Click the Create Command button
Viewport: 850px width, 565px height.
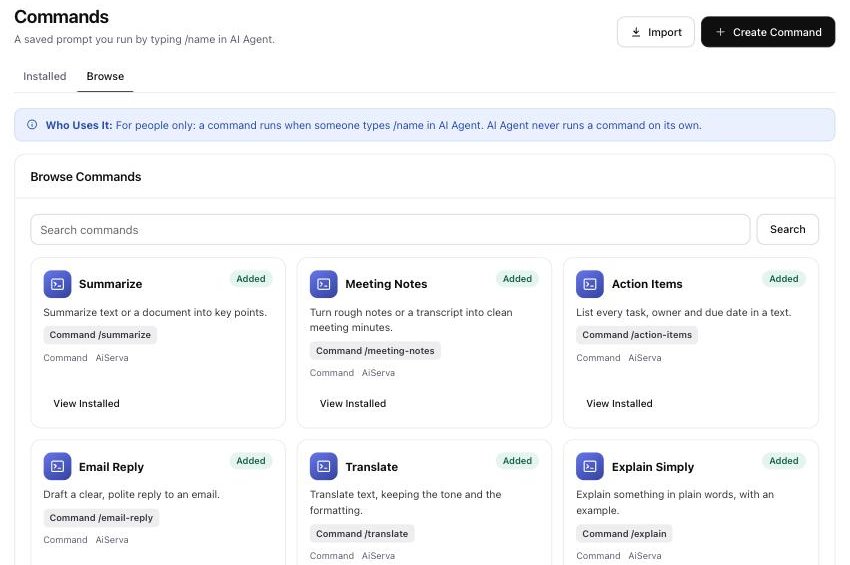click(x=768, y=32)
